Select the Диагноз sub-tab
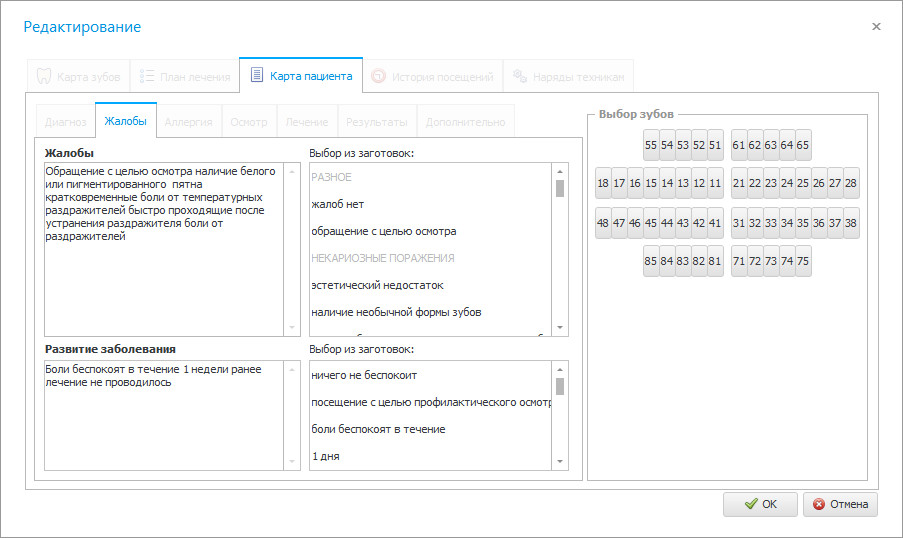 click(65, 122)
